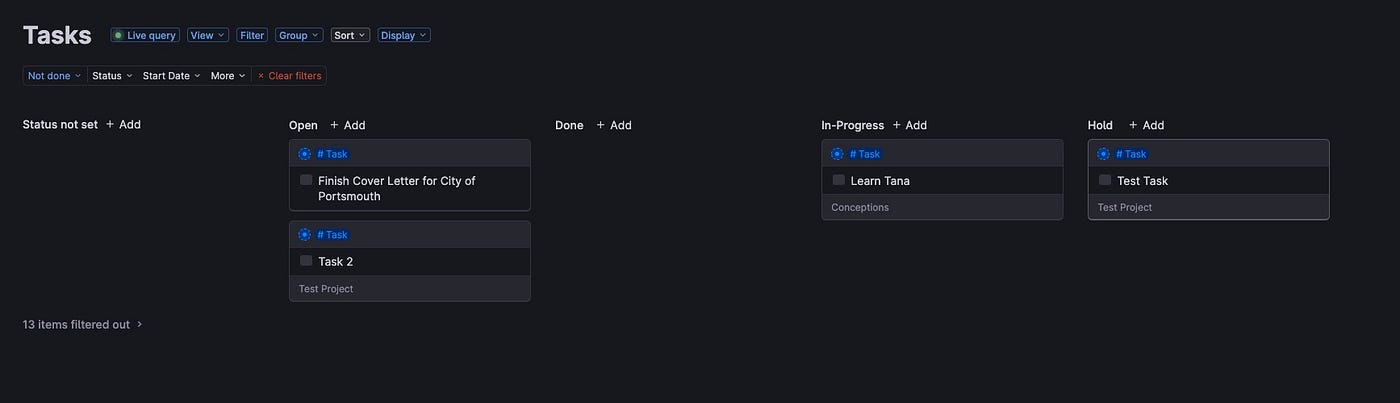Click the Filter button in the toolbar

pos(252,35)
